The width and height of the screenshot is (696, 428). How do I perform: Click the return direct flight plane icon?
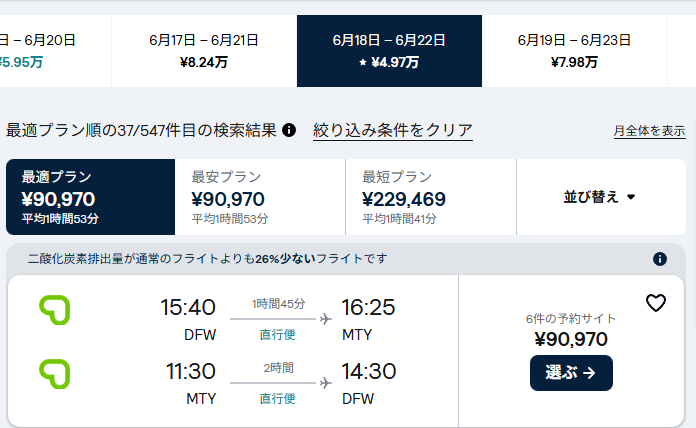325,383
